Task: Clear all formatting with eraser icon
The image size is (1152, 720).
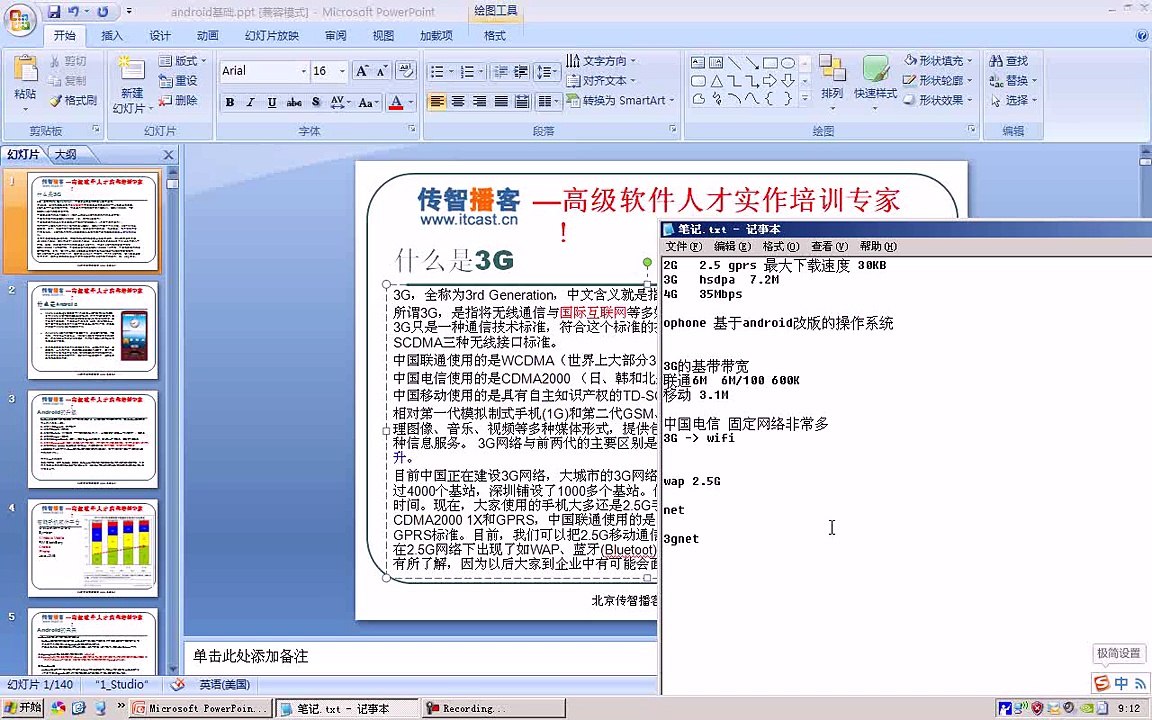Action: tap(405, 71)
